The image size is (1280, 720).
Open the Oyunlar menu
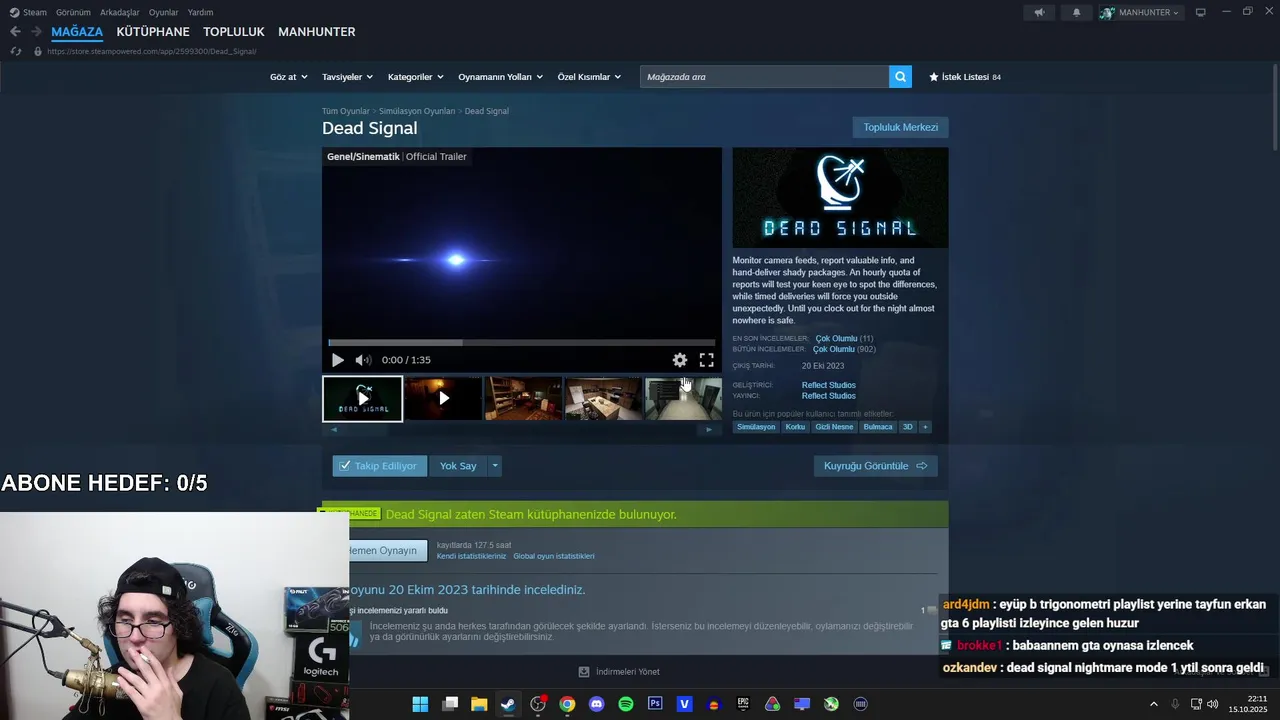point(163,12)
